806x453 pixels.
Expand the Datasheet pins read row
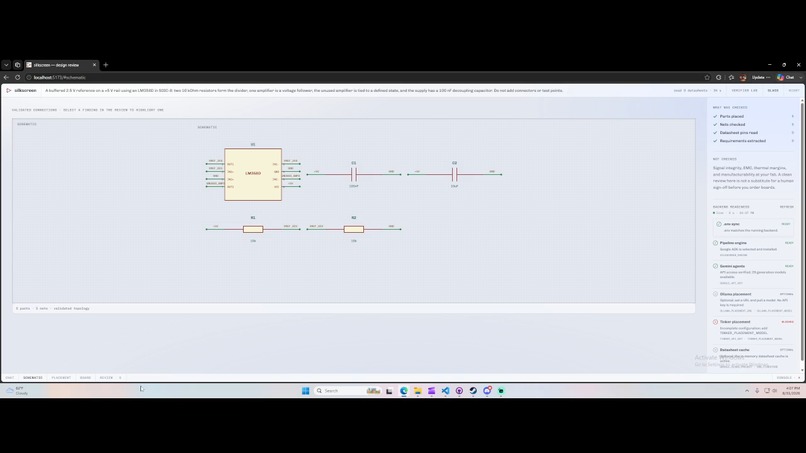(x=754, y=133)
